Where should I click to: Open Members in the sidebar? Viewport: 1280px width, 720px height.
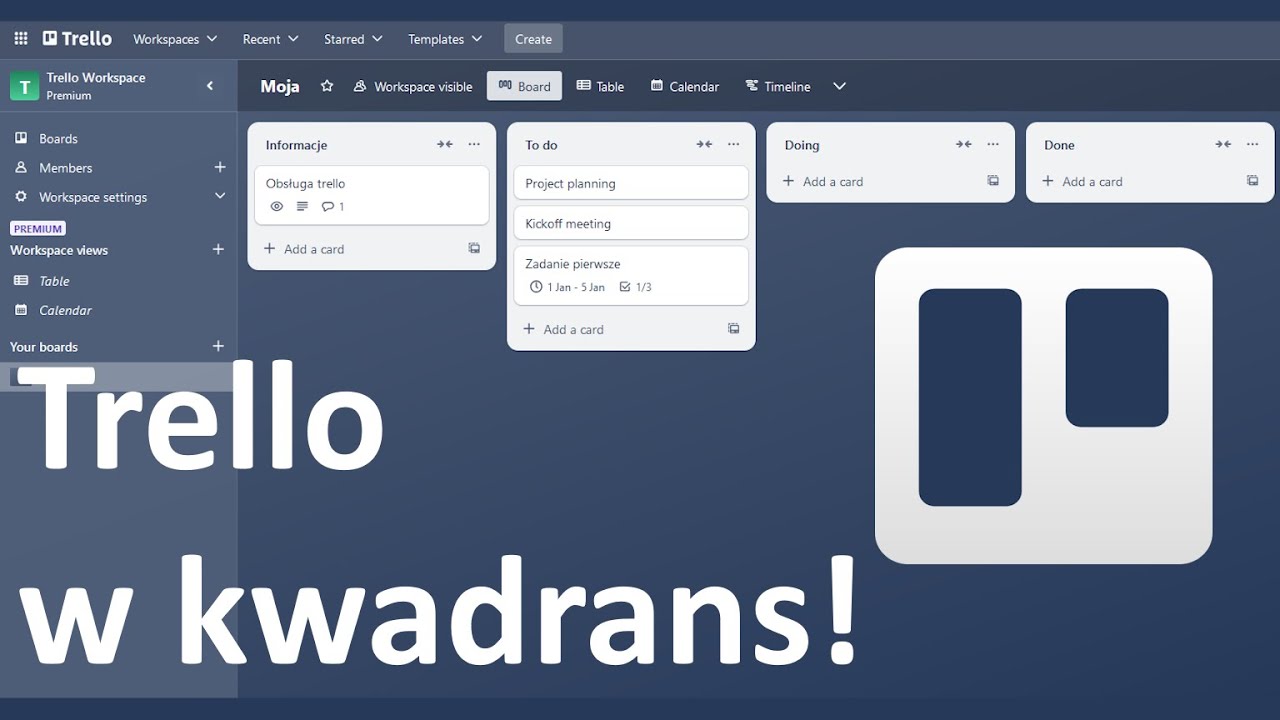[66, 168]
